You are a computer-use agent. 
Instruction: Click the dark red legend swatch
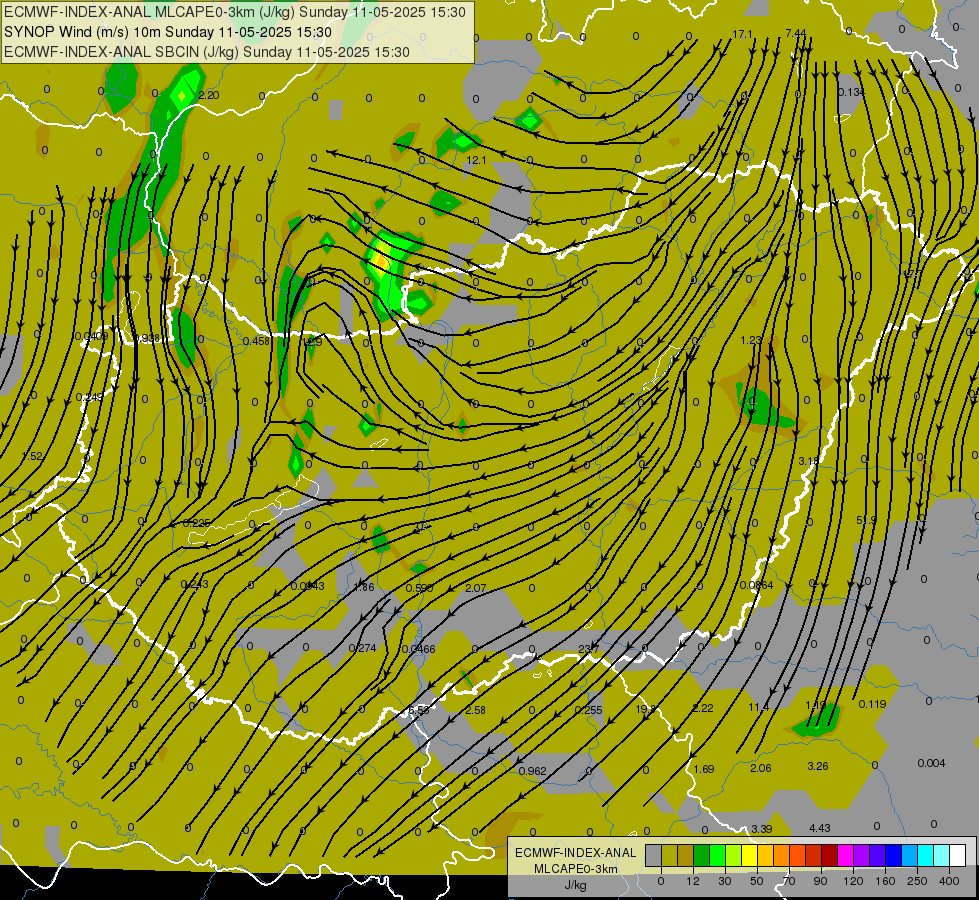[830, 855]
